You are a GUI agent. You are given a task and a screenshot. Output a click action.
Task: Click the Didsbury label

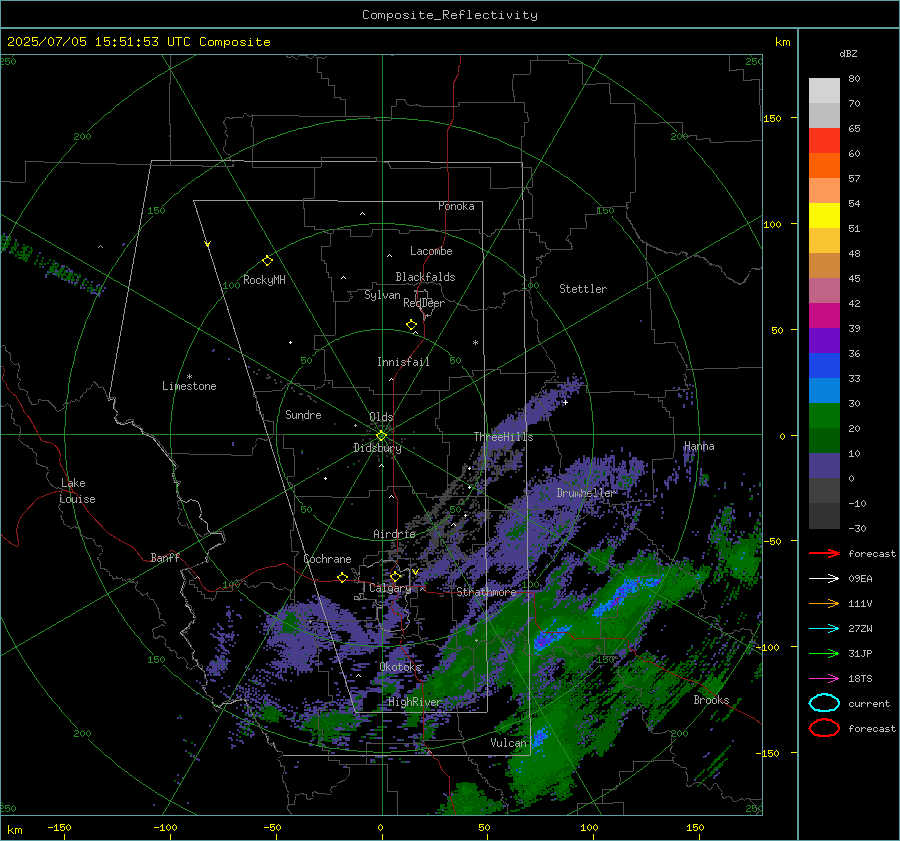pos(377,448)
